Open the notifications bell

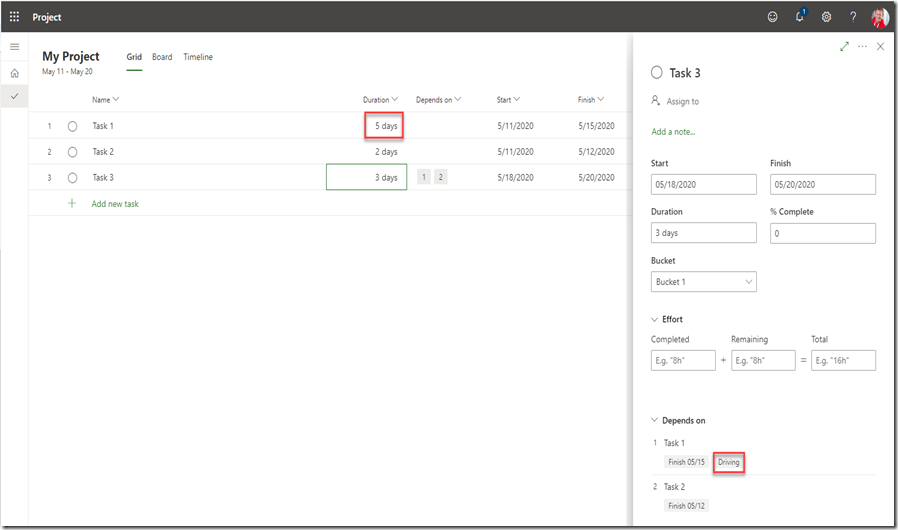800,17
